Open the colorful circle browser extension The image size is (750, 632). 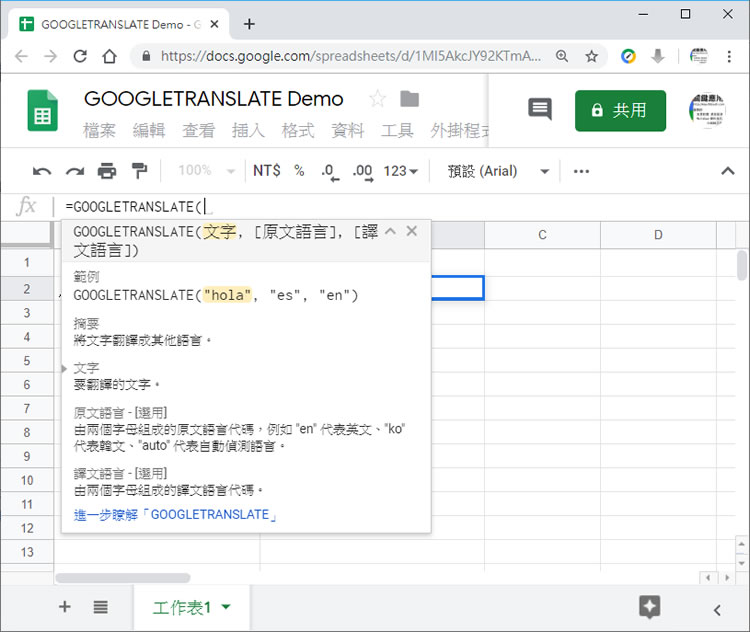pos(628,56)
